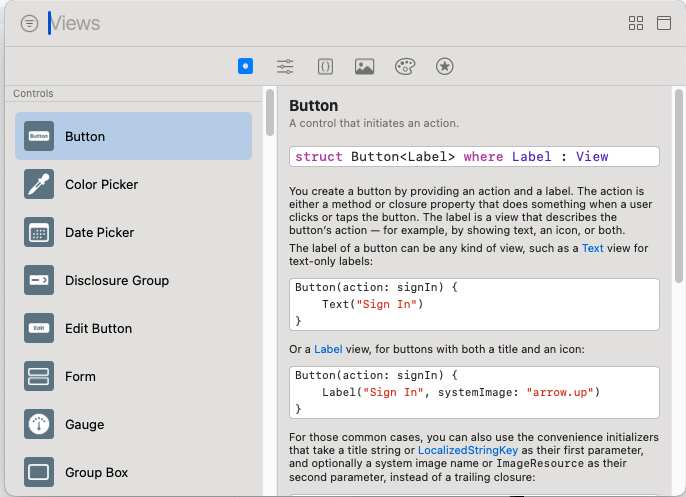The width and height of the screenshot is (686, 497).
Task: Click the Disclosure Group arrow icon
Action: (39, 280)
